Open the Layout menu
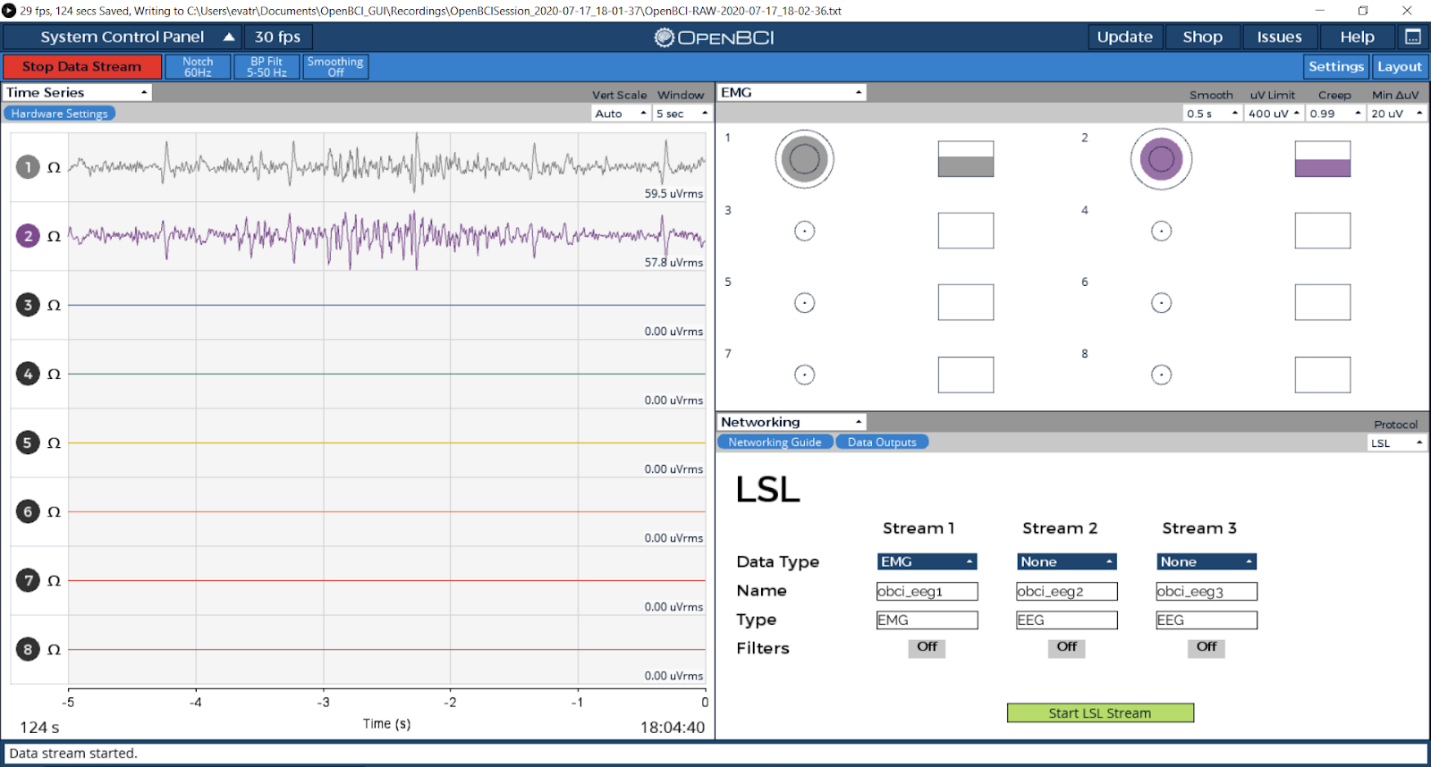Screen dimensions: 1431x767 1399,67
